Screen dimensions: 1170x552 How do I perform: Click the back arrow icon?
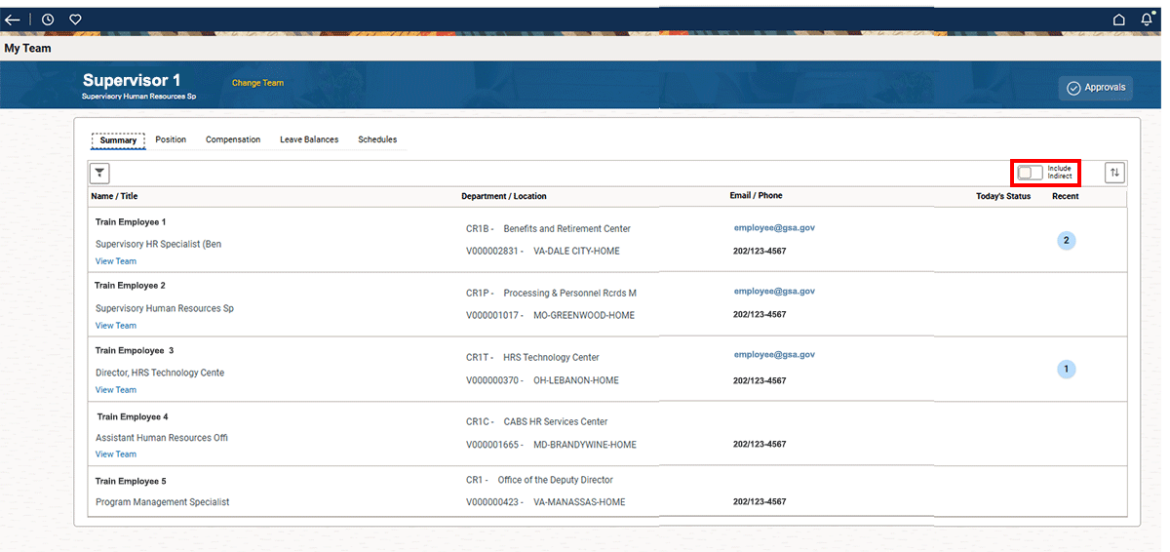point(12,19)
